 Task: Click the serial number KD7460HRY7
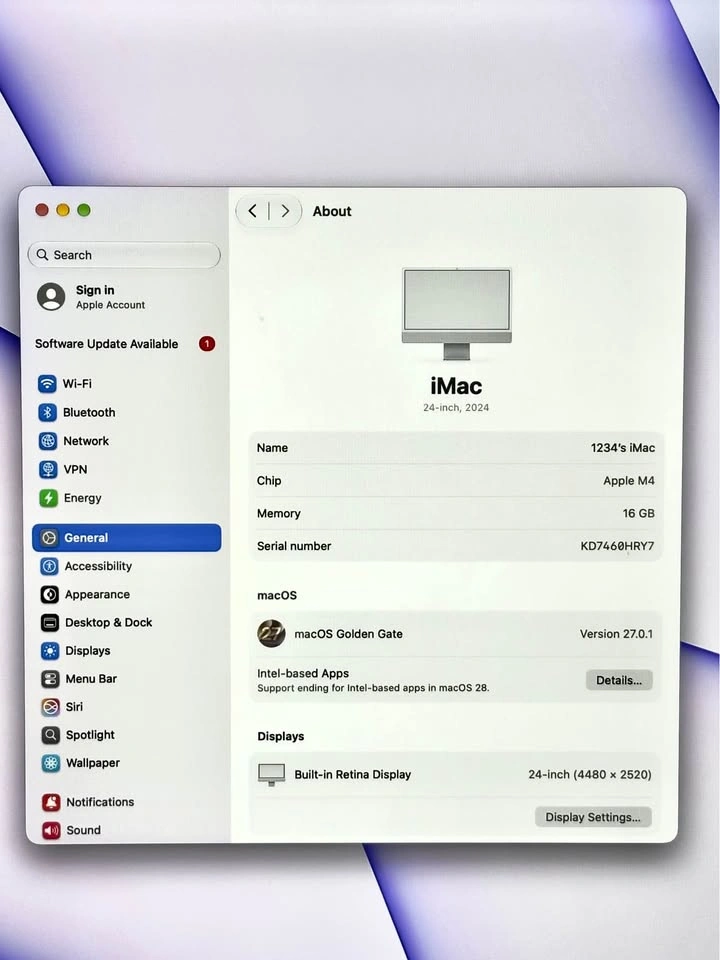(x=617, y=546)
